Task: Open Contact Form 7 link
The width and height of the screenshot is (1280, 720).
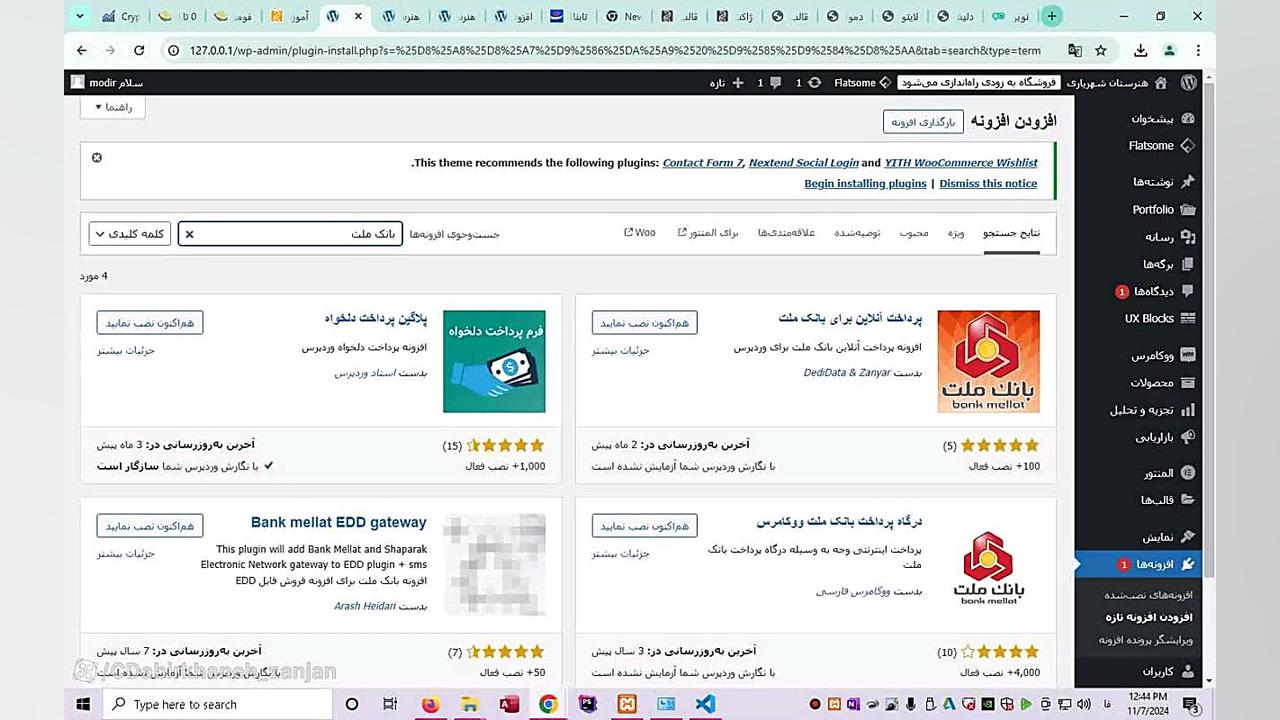Action: 702,163
